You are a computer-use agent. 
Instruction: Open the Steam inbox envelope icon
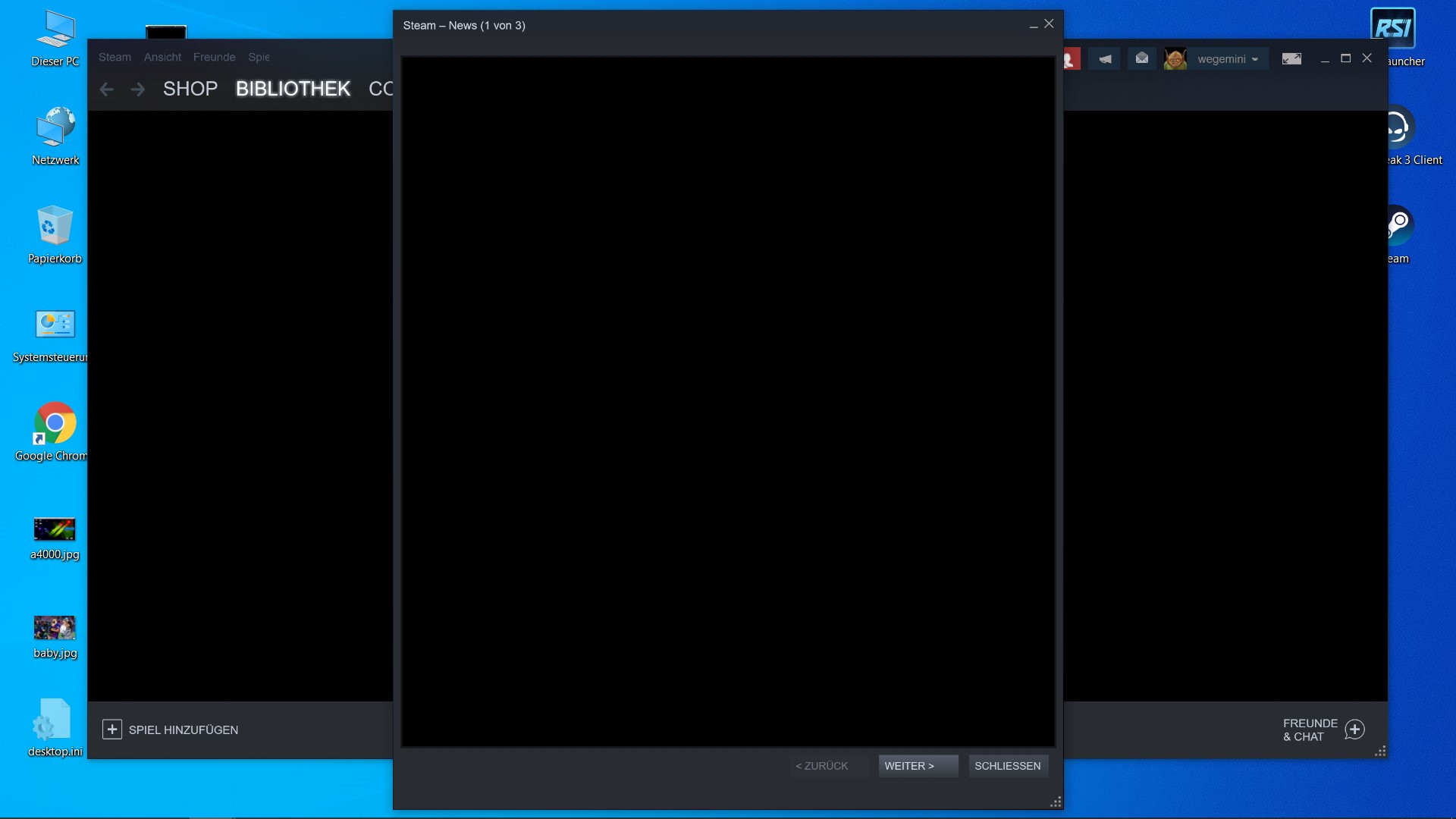pyautogui.click(x=1142, y=58)
